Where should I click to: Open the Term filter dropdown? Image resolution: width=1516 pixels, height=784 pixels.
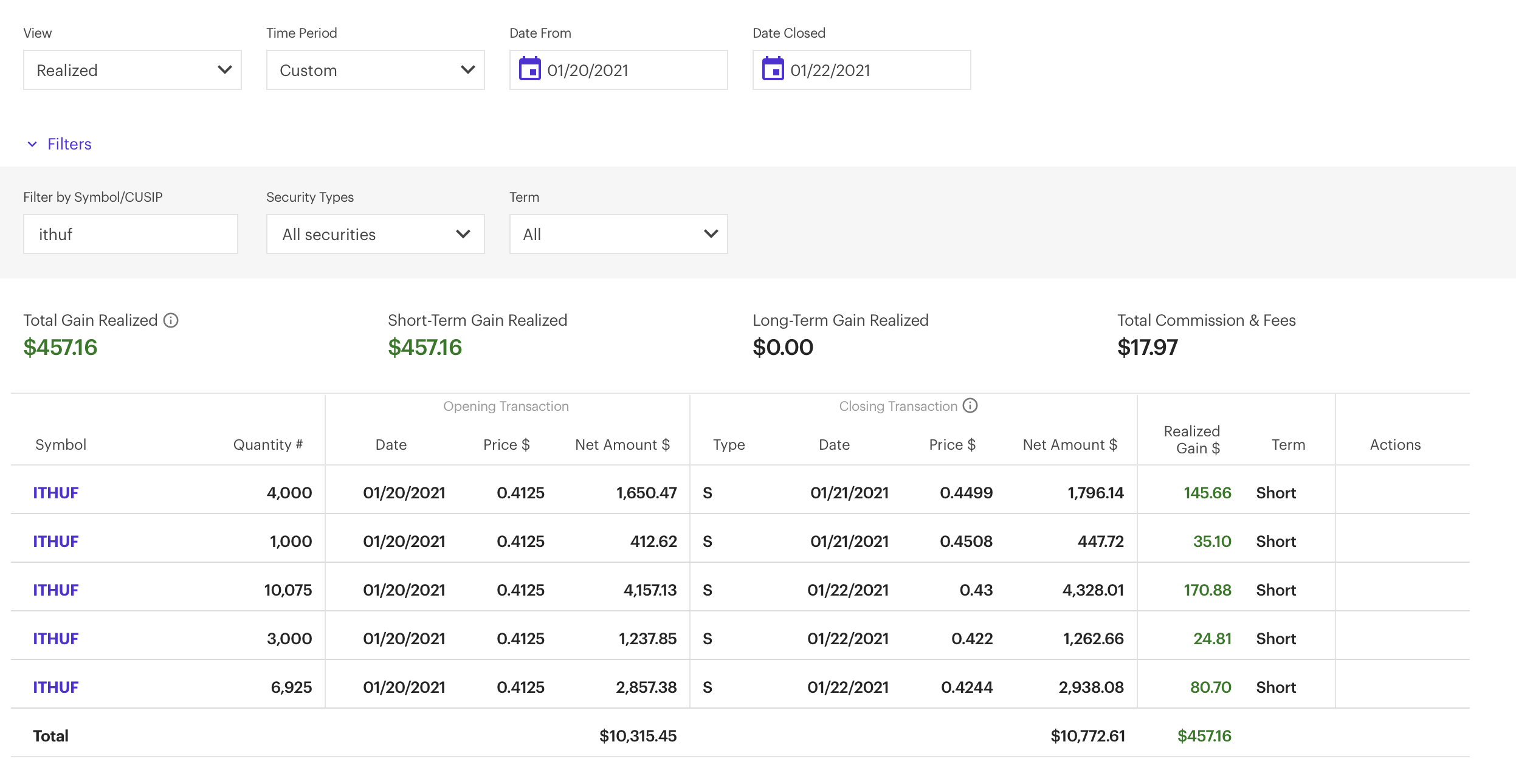tap(618, 235)
